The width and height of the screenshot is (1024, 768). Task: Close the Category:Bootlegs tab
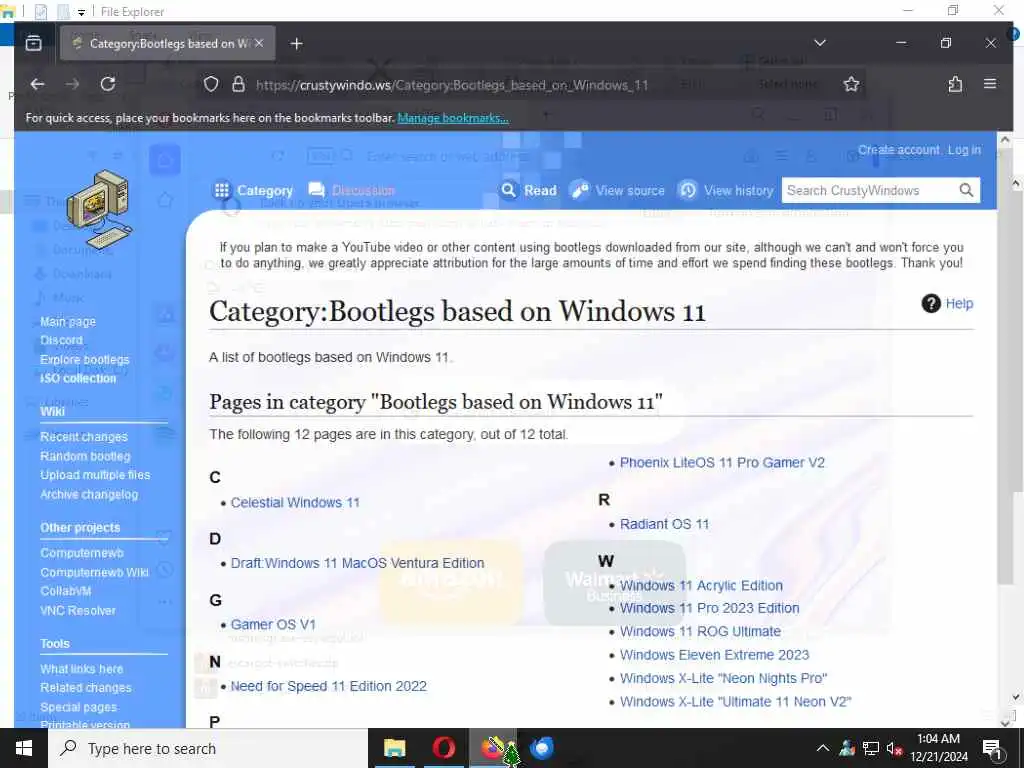pos(259,43)
